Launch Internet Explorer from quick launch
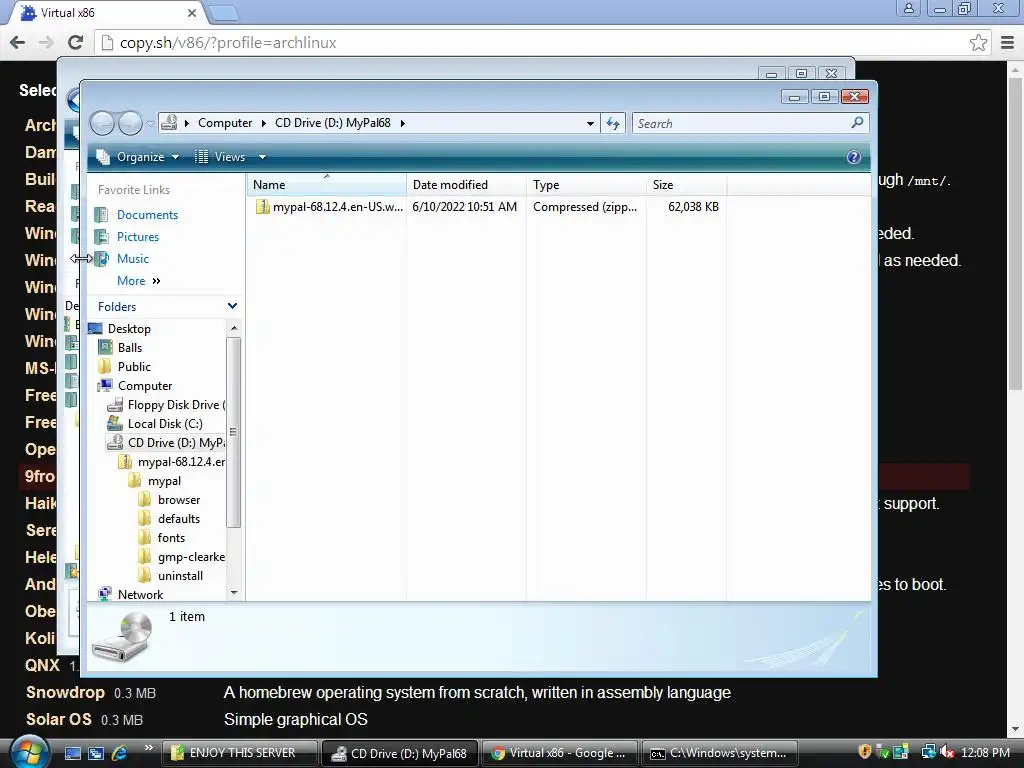This screenshot has width=1024, height=768. [119, 753]
